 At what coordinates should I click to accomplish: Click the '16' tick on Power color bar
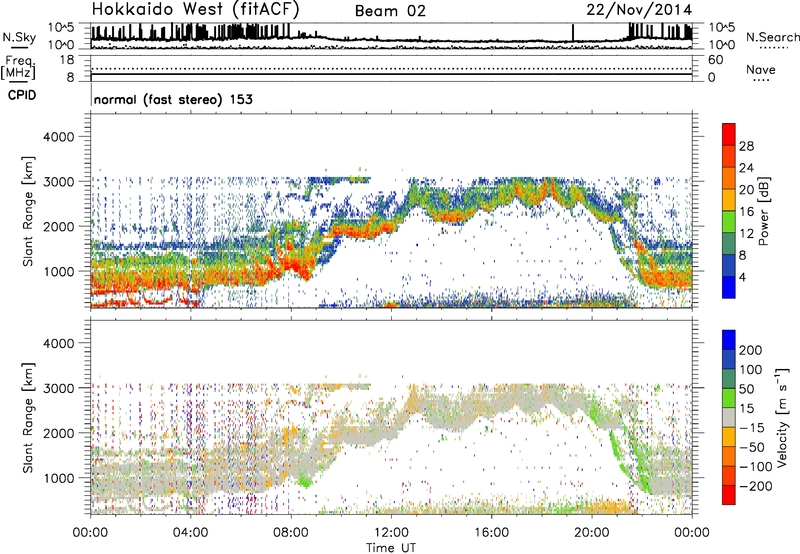point(746,212)
